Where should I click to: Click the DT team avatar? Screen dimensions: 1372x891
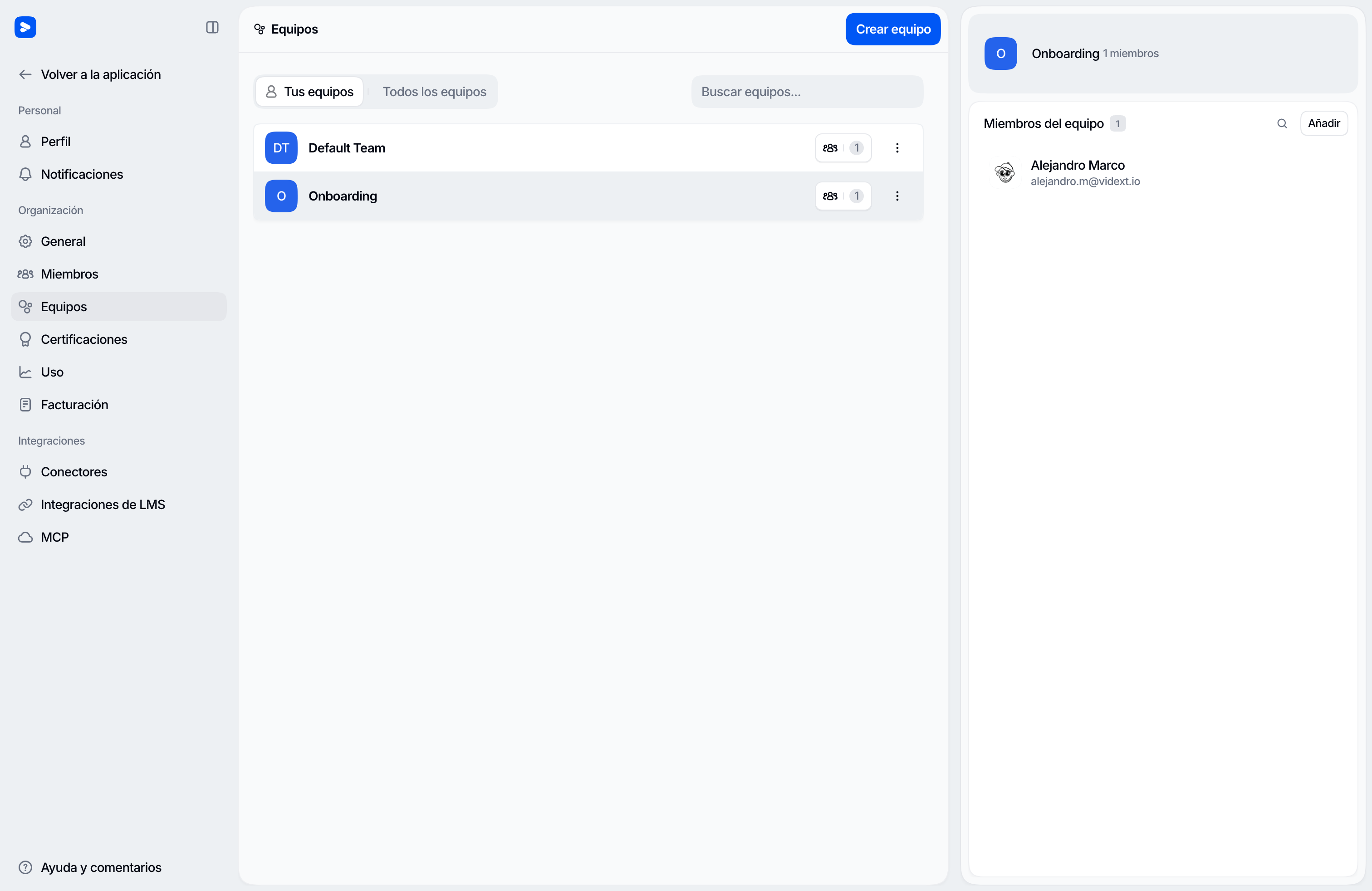(x=281, y=148)
